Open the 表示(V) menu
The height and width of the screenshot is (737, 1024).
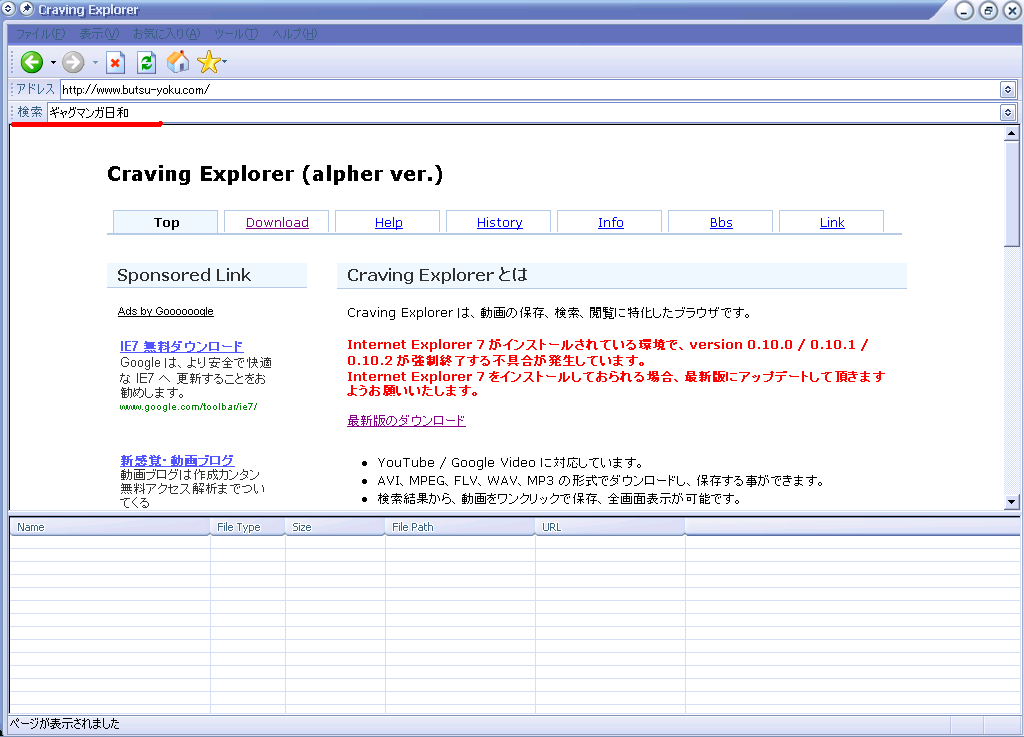[x=99, y=34]
